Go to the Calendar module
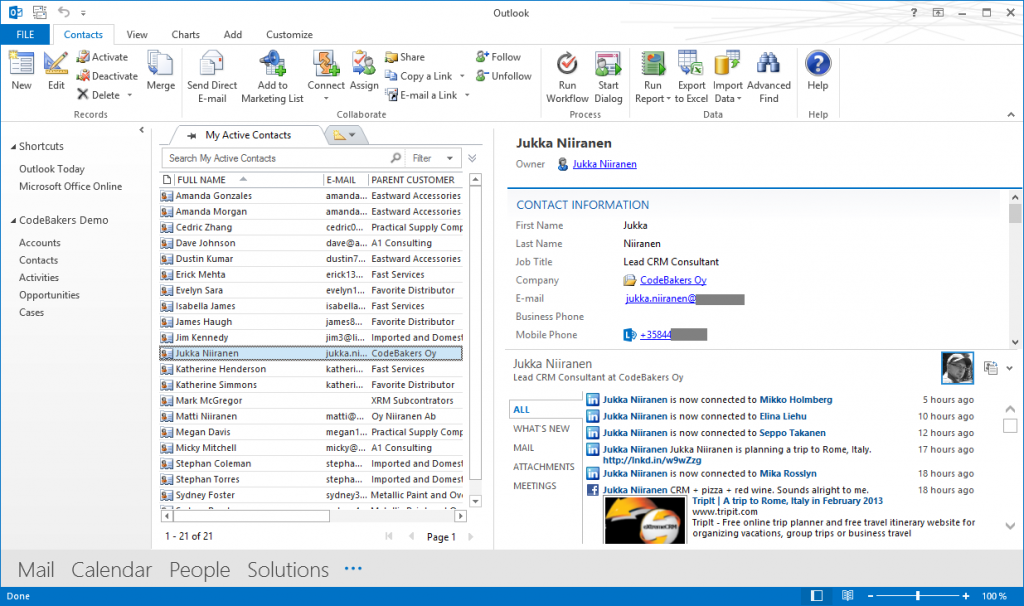 (111, 569)
